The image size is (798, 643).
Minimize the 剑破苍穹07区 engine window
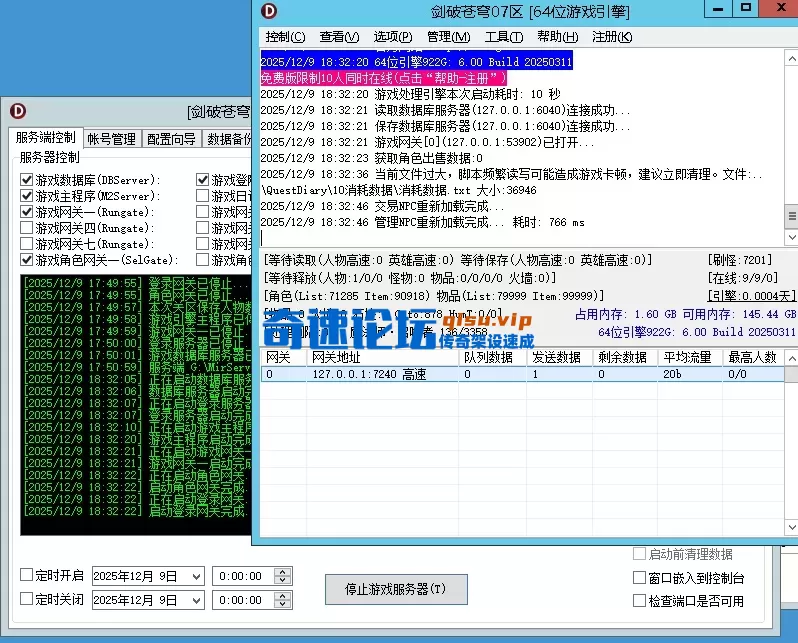click(x=718, y=9)
